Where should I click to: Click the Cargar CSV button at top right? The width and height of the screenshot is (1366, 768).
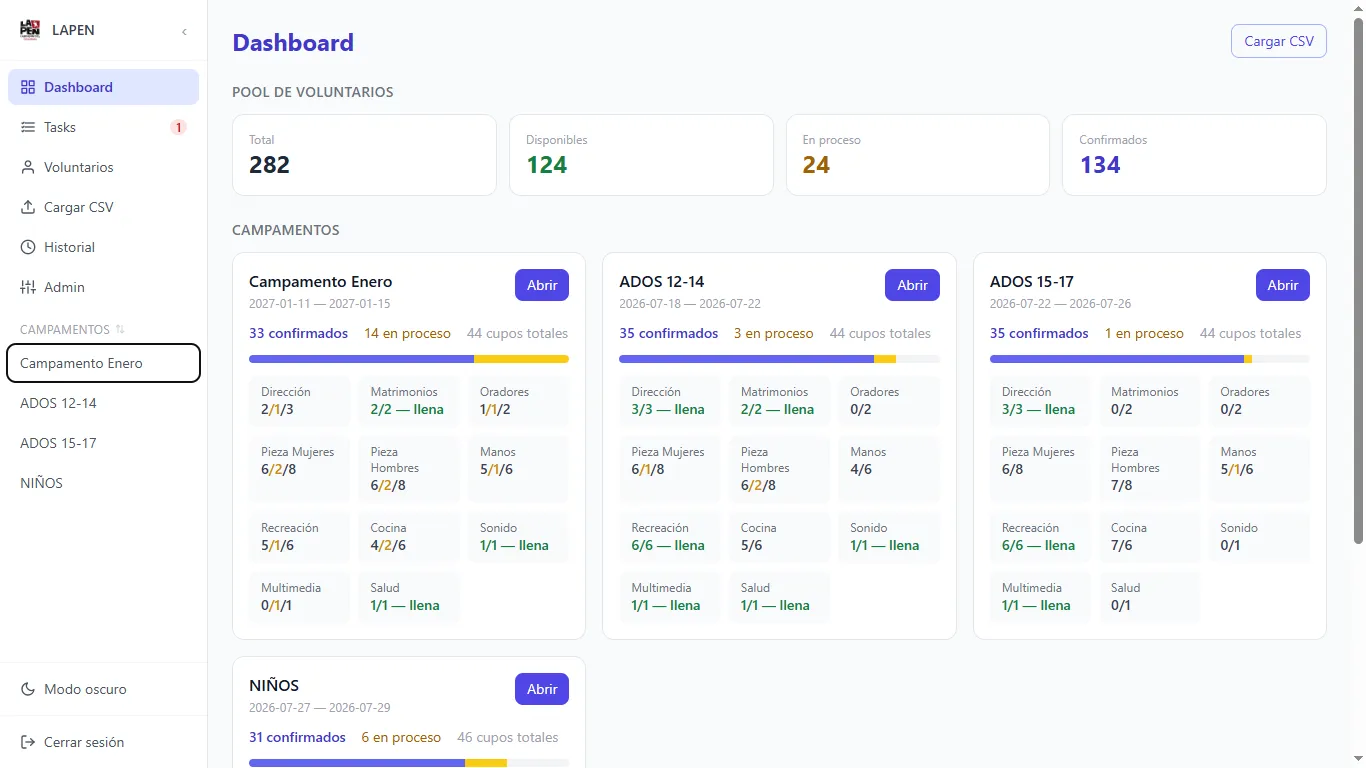tap(1278, 41)
